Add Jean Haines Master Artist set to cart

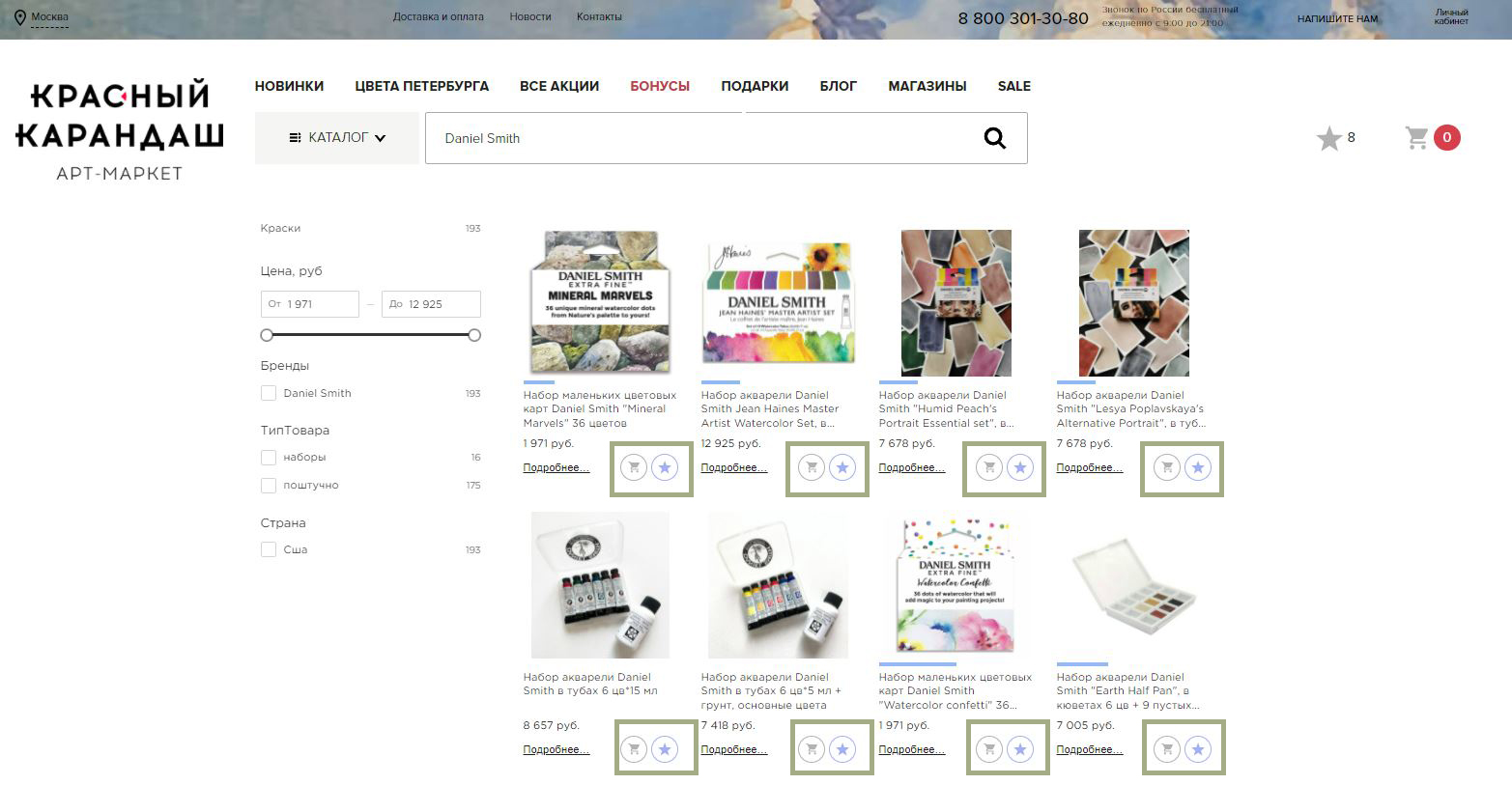[x=812, y=468]
